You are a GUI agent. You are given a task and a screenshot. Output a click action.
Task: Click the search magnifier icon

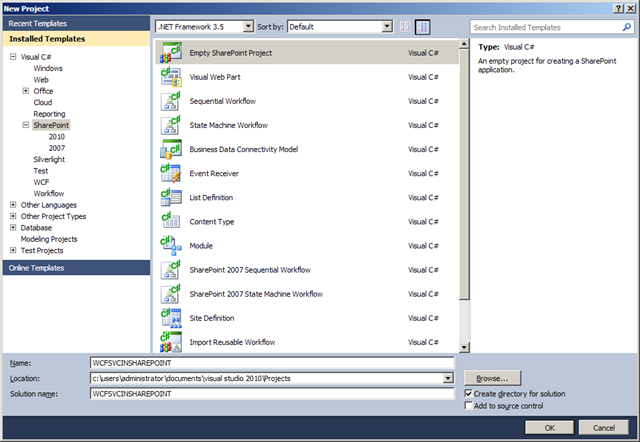(627, 27)
